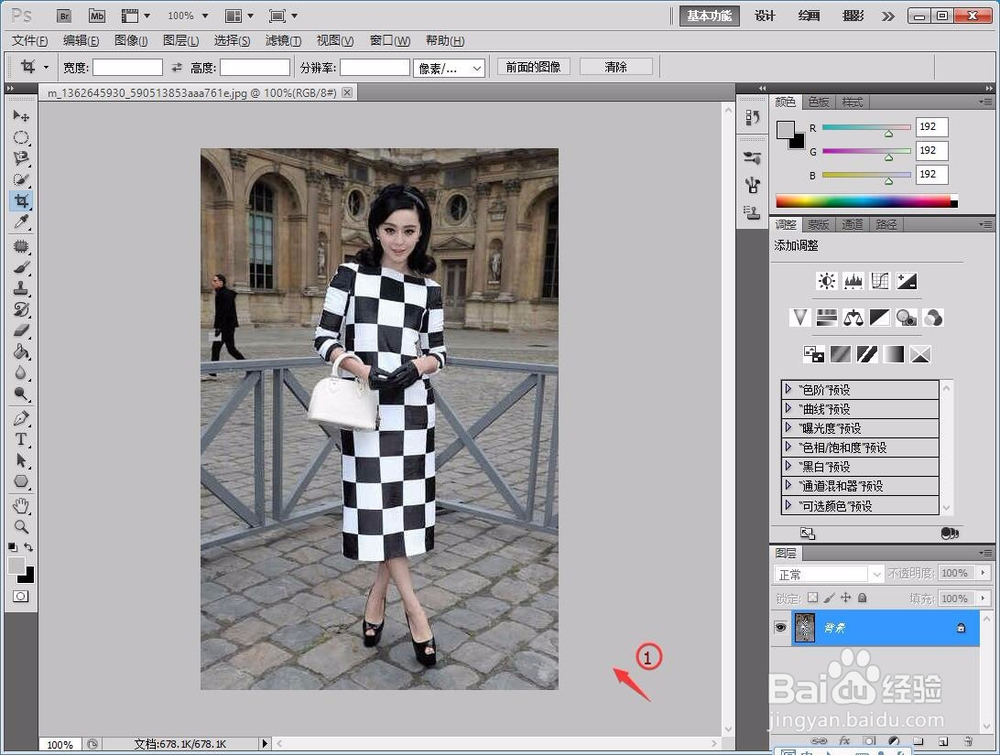
Task: Select the Spot Healing Brush tool
Action: [21, 246]
